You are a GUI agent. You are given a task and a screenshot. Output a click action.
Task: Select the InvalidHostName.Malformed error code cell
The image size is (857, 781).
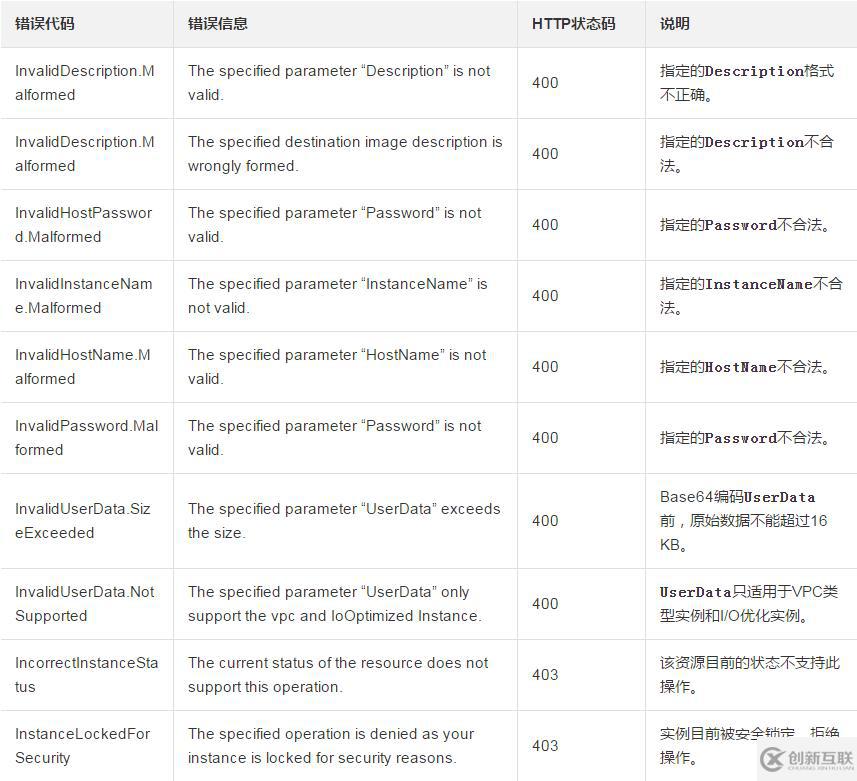pyautogui.click(x=83, y=367)
